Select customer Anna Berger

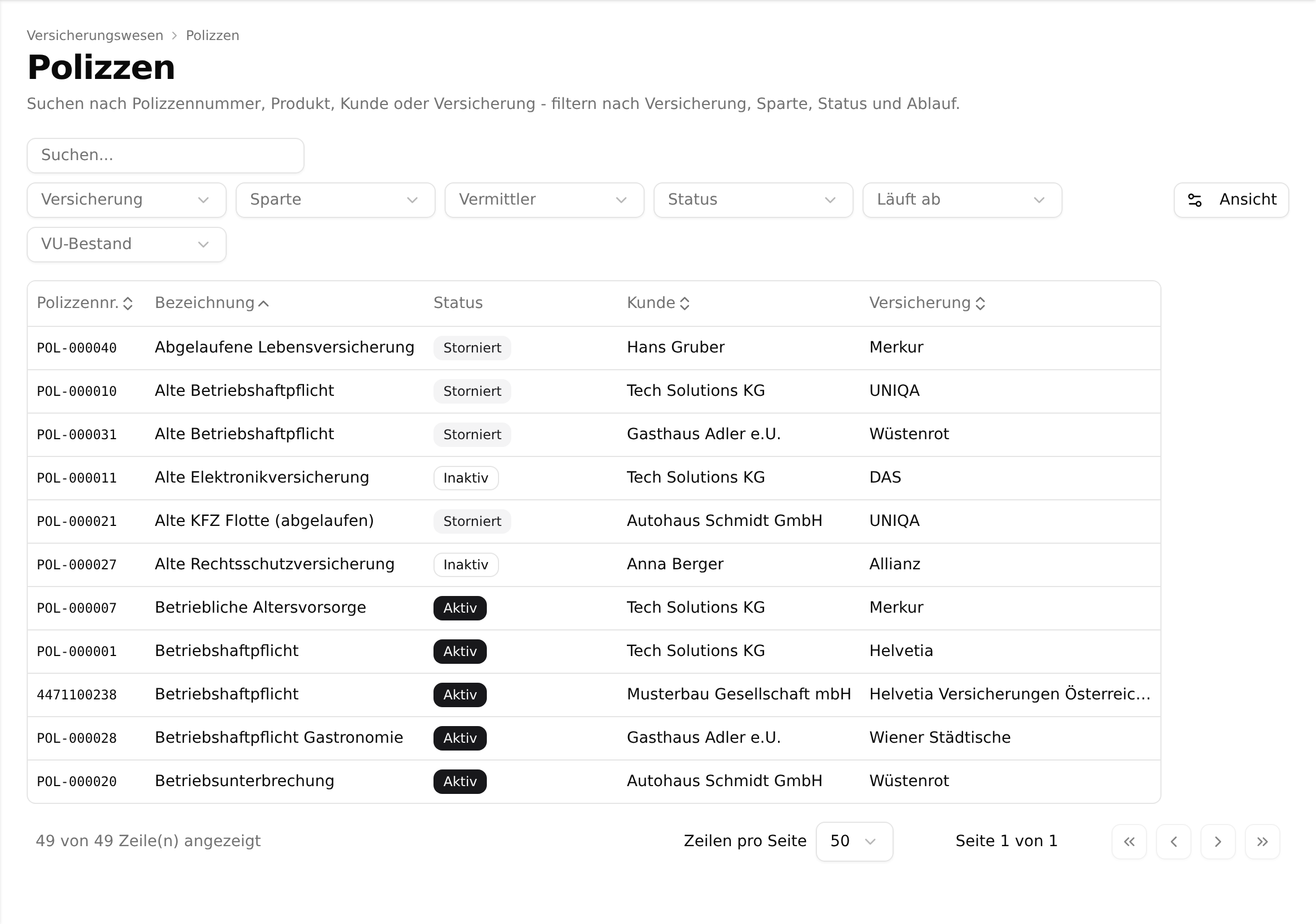pos(675,564)
